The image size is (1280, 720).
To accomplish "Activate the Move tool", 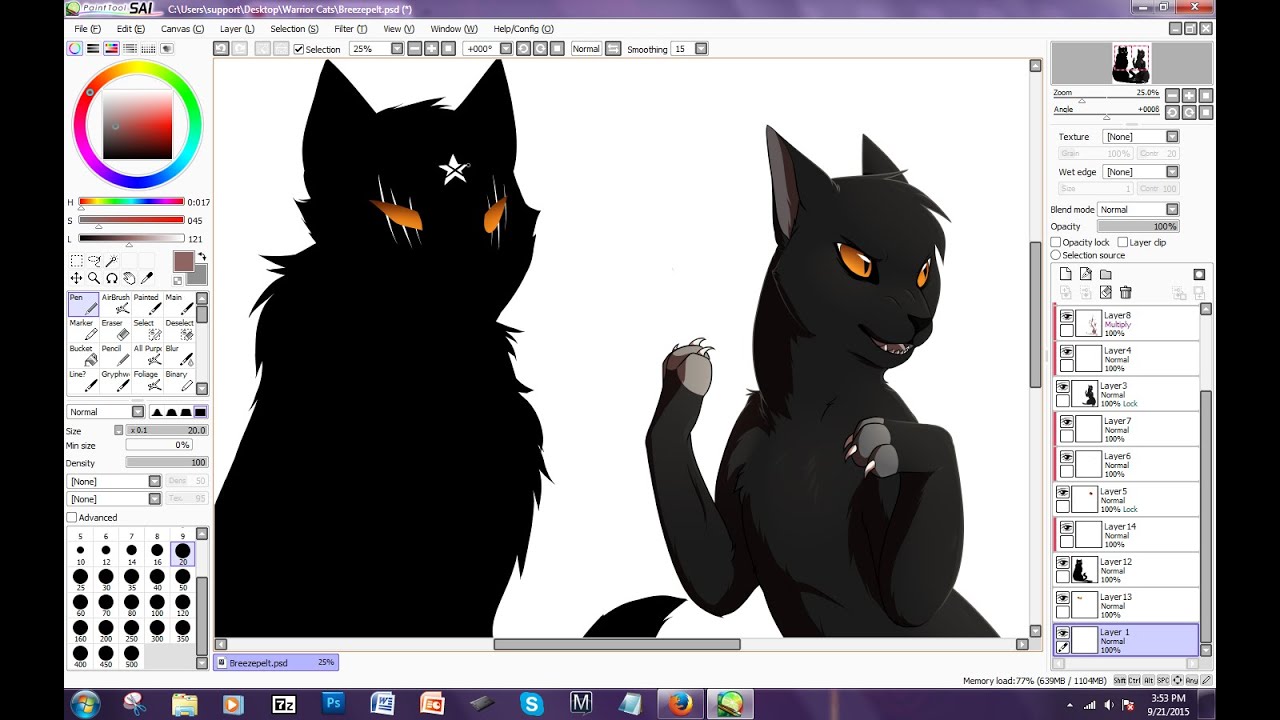I will pyautogui.click(x=76, y=278).
